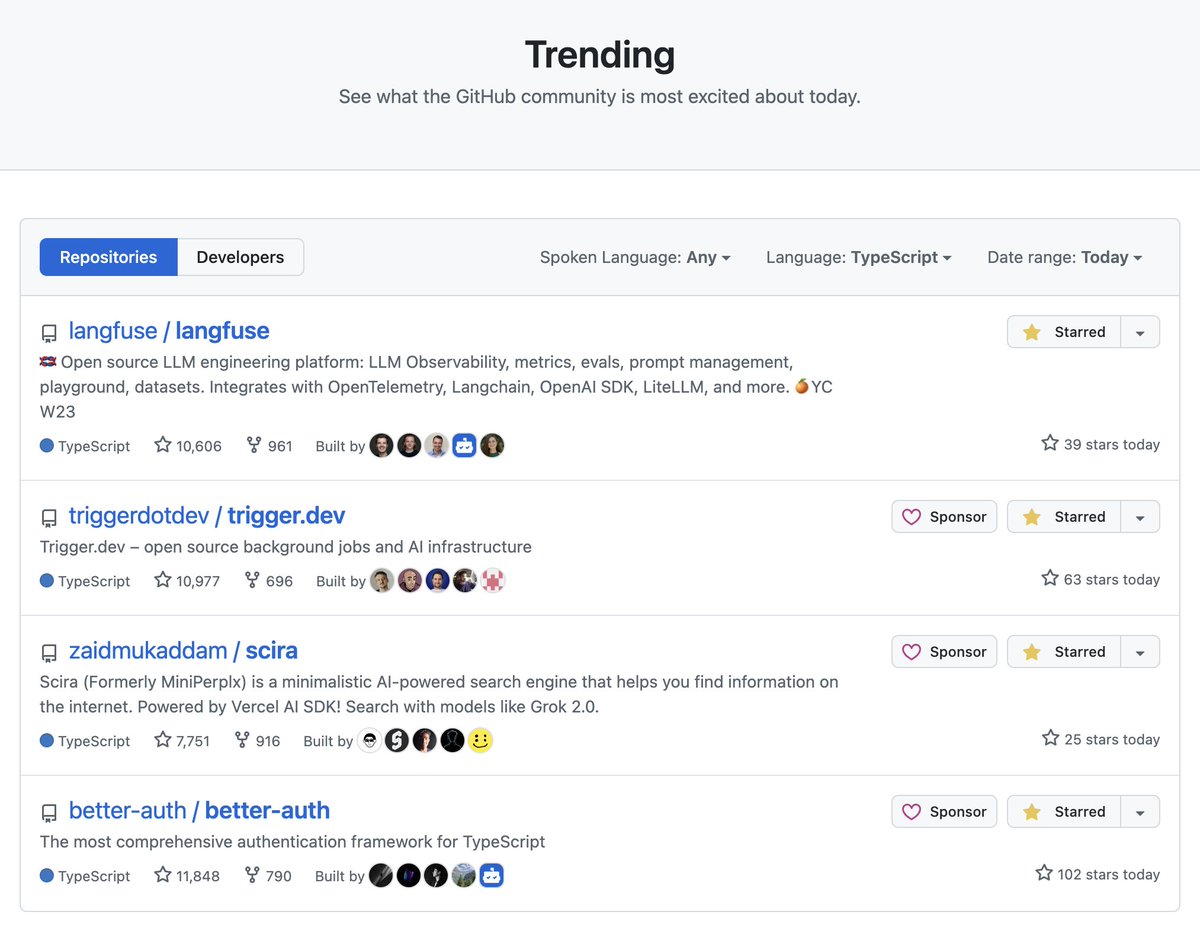1200x931 pixels.
Task: Open the better-auth / better-auth repository link
Action: pyautogui.click(x=199, y=811)
